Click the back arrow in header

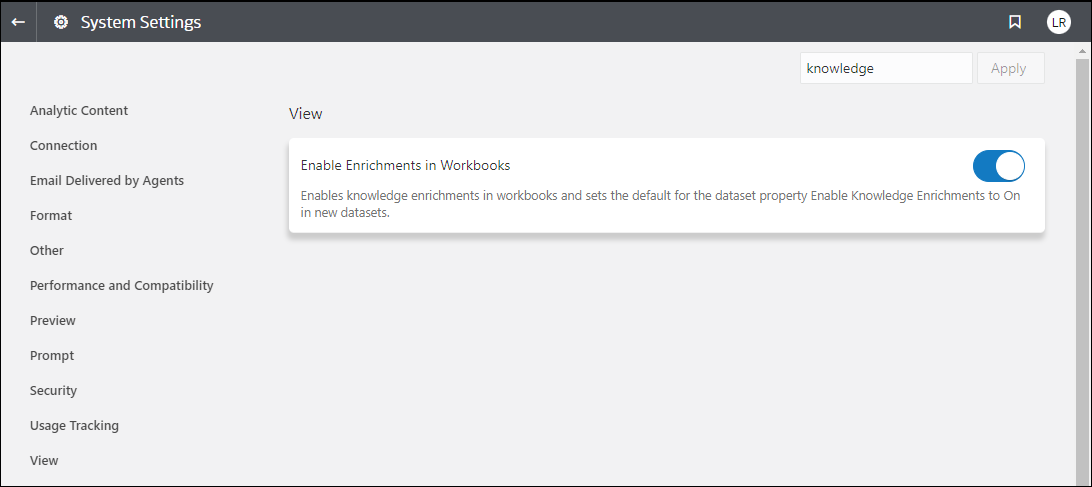tap(18, 22)
